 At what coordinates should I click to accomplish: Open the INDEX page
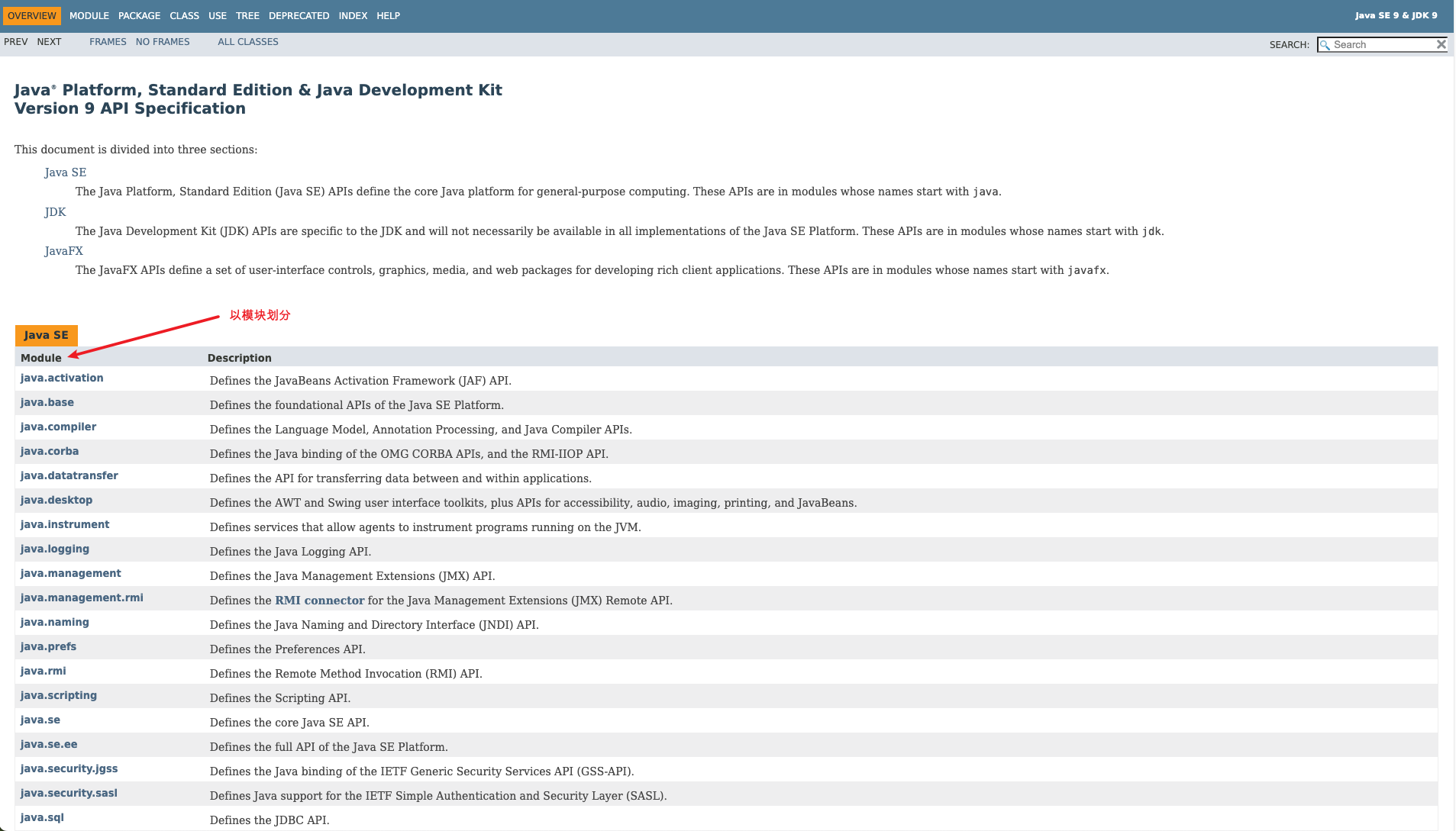coord(353,16)
